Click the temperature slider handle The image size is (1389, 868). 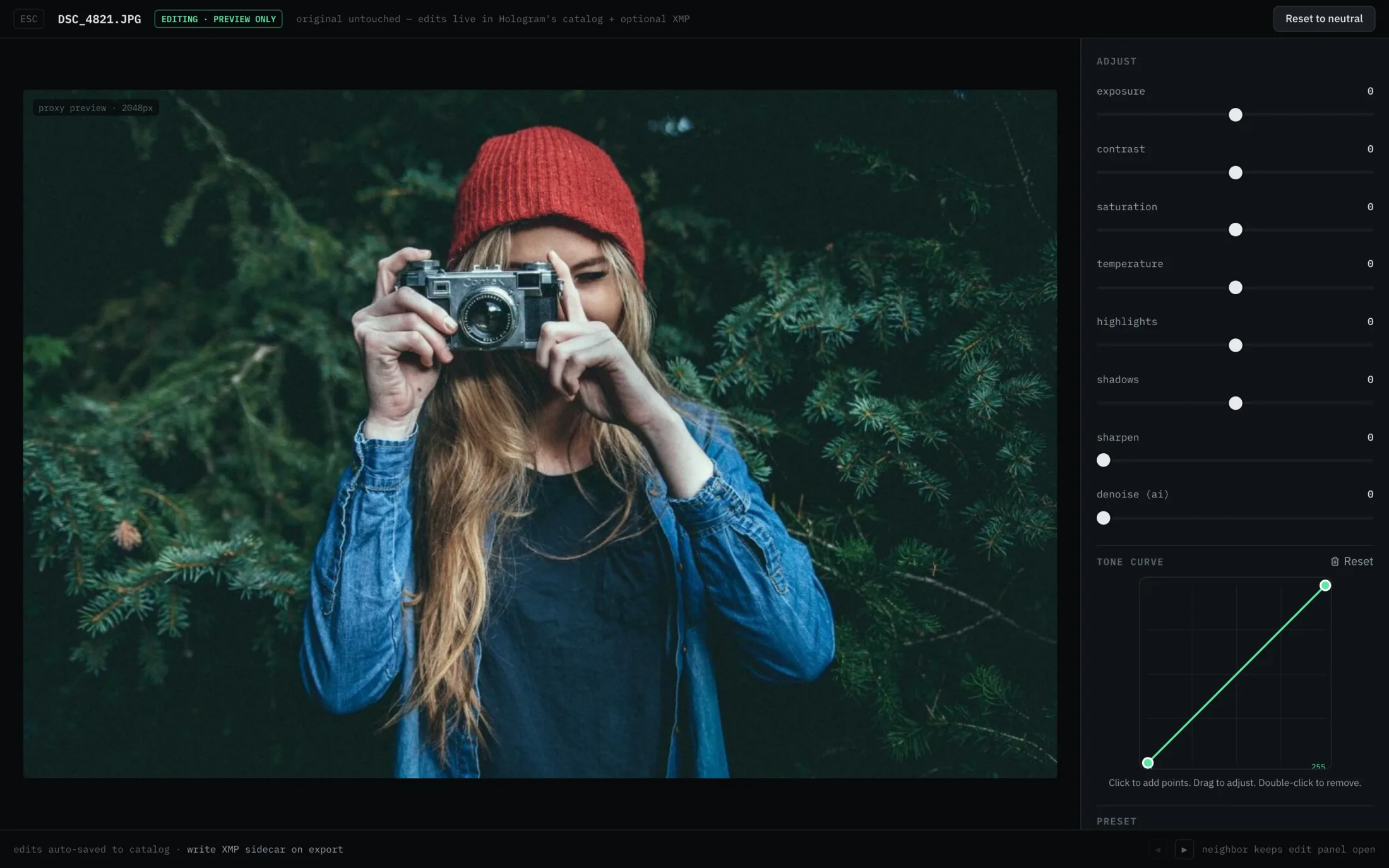(x=1236, y=288)
